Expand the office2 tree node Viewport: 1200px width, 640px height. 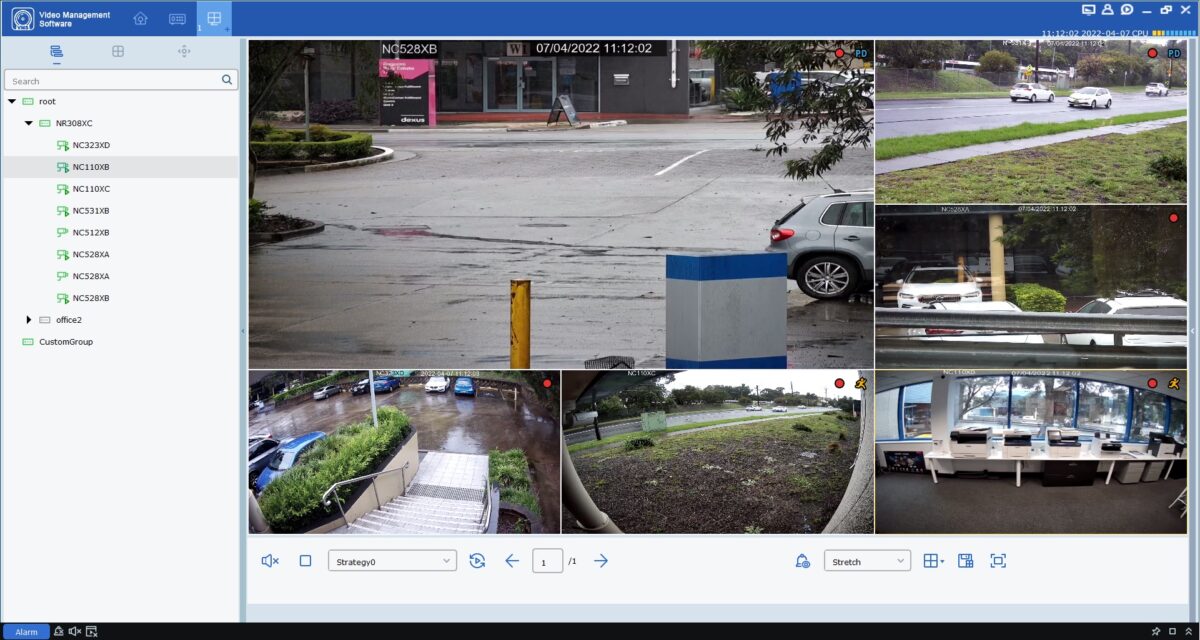(29, 320)
